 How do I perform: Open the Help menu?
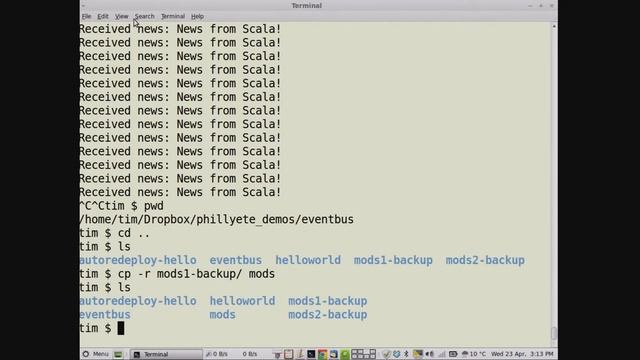point(197,16)
